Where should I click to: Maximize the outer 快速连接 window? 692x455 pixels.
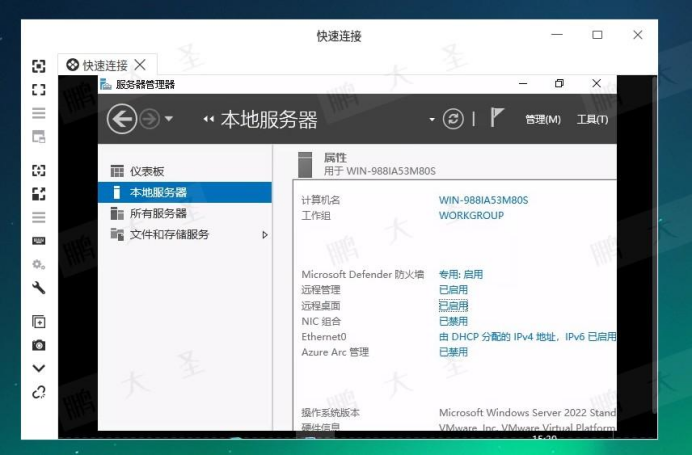[597, 34]
